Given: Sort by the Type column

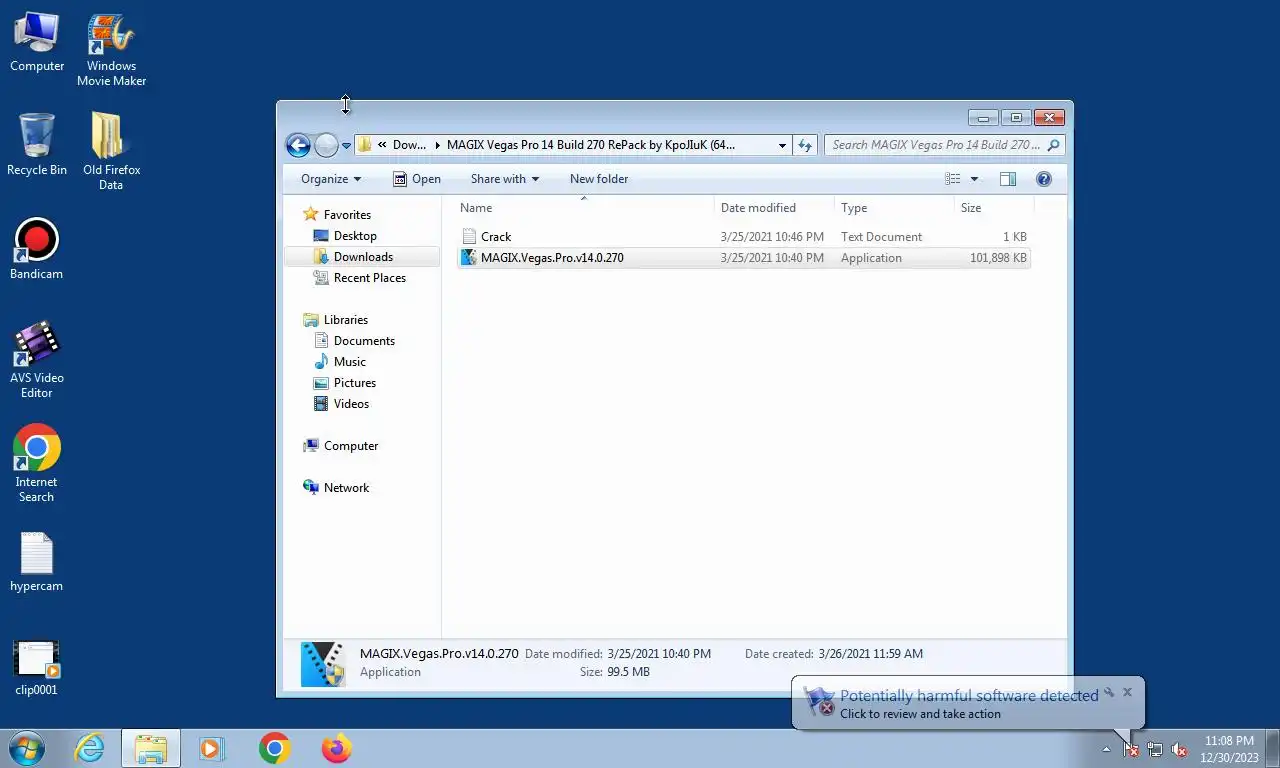Looking at the screenshot, I should 894,208.
